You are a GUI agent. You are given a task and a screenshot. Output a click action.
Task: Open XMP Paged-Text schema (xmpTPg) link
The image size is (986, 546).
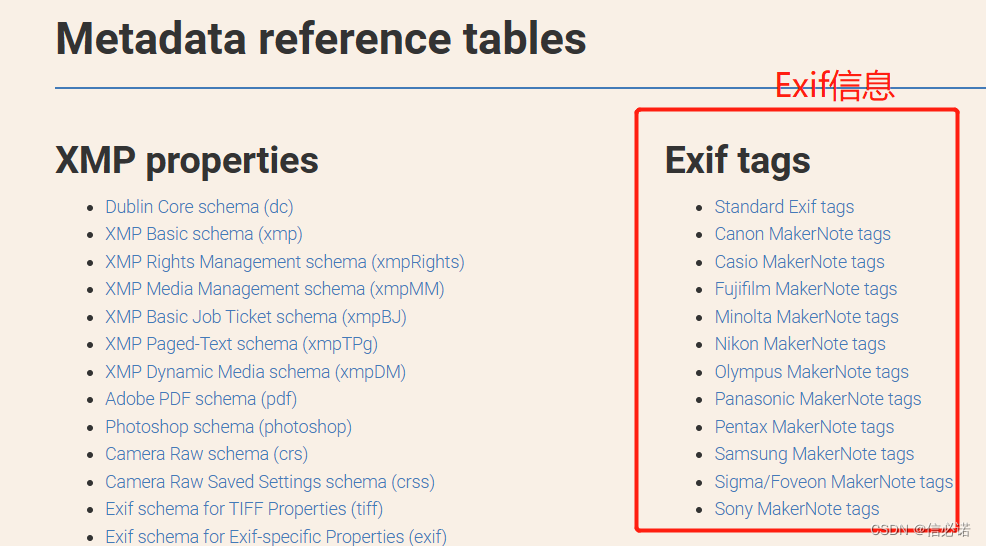click(x=241, y=344)
